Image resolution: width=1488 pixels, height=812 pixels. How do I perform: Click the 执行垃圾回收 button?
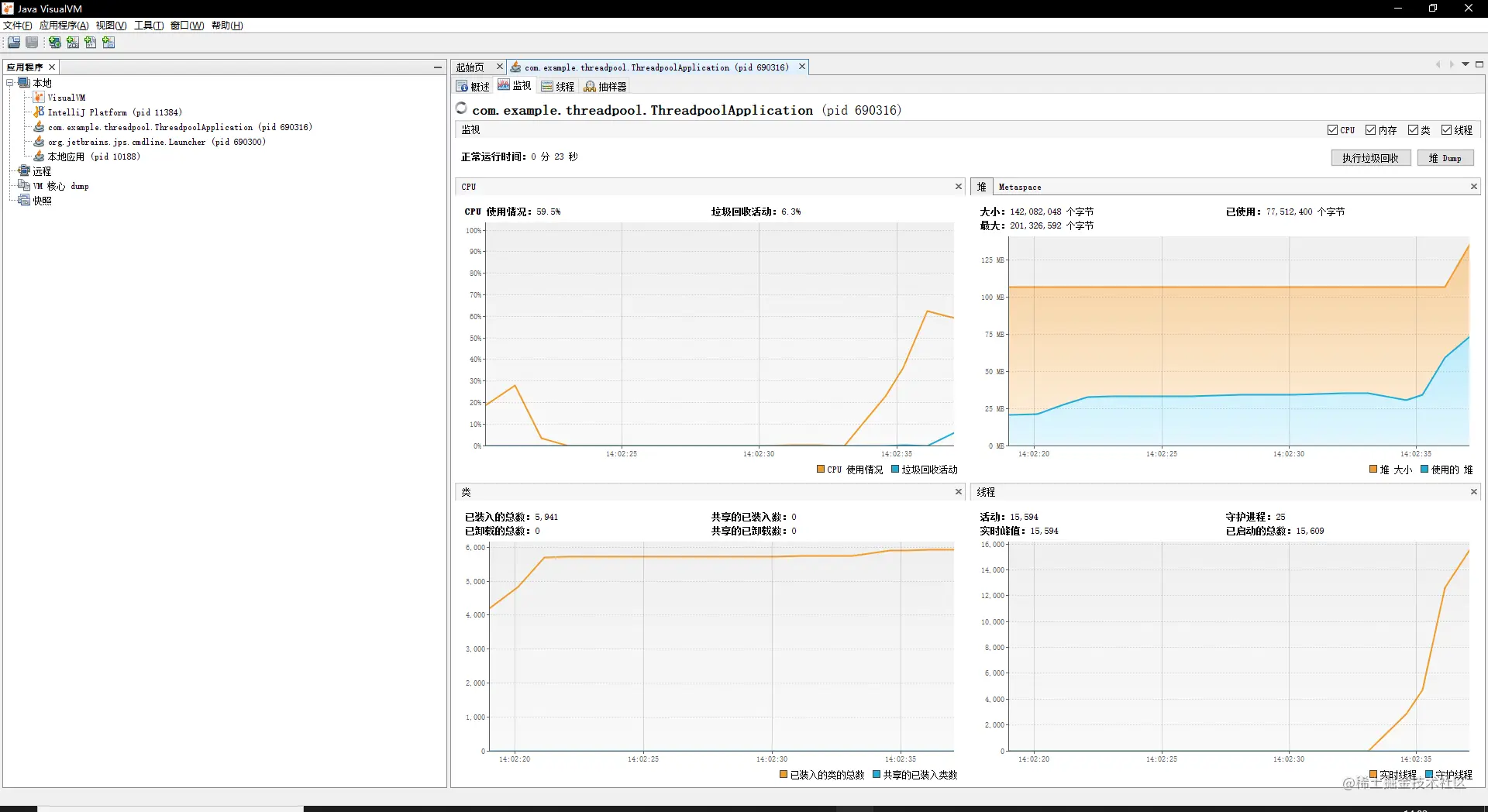[x=1371, y=158]
